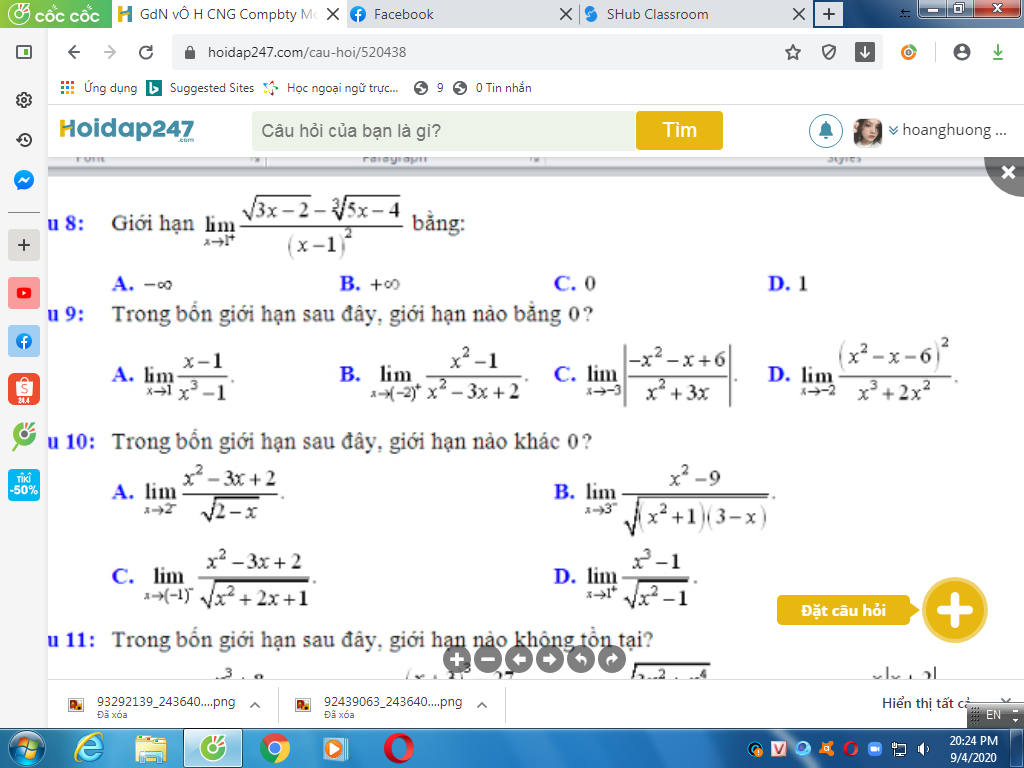Close the SHub Classroom tab
The height and width of the screenshot is (768, 1024).
[x=798, y=14]
